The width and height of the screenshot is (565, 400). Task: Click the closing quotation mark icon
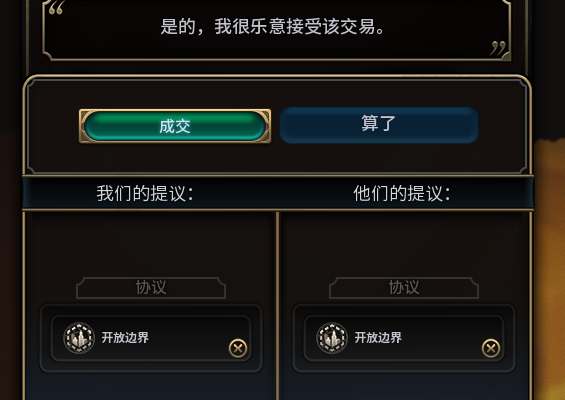(x=498, y=48)
